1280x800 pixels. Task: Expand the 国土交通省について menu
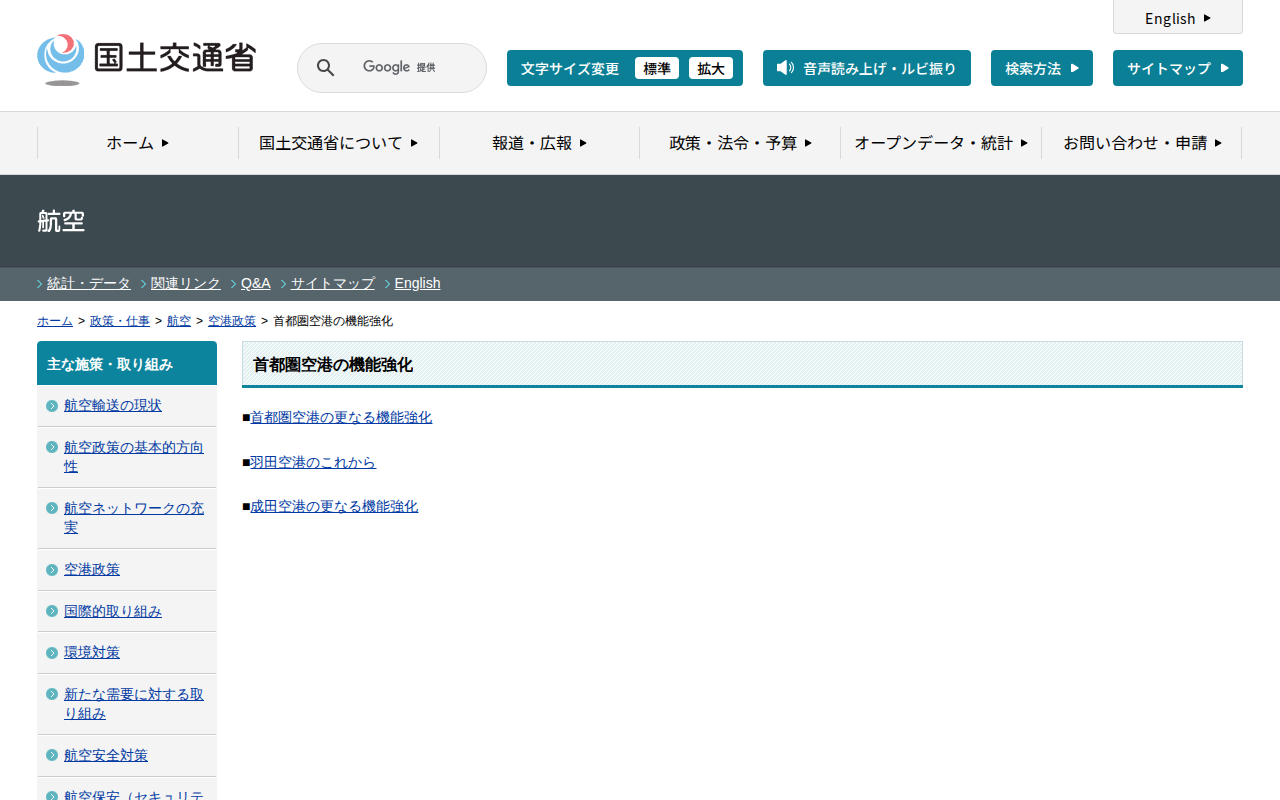click(x=339, y=143)
